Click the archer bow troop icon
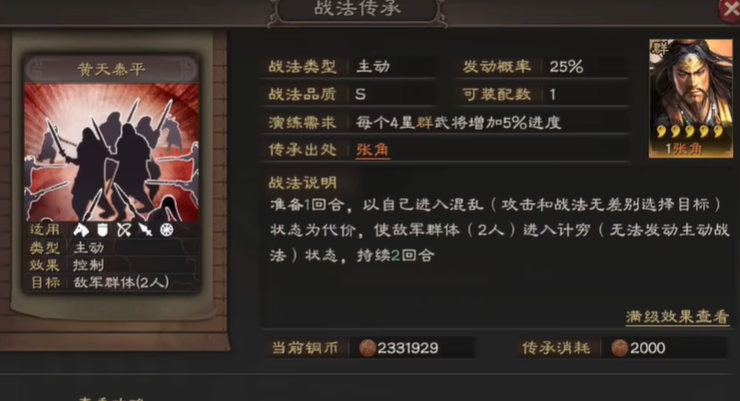Screen dimensions: 740x401 pyautogui.click(x=124, y=230)
